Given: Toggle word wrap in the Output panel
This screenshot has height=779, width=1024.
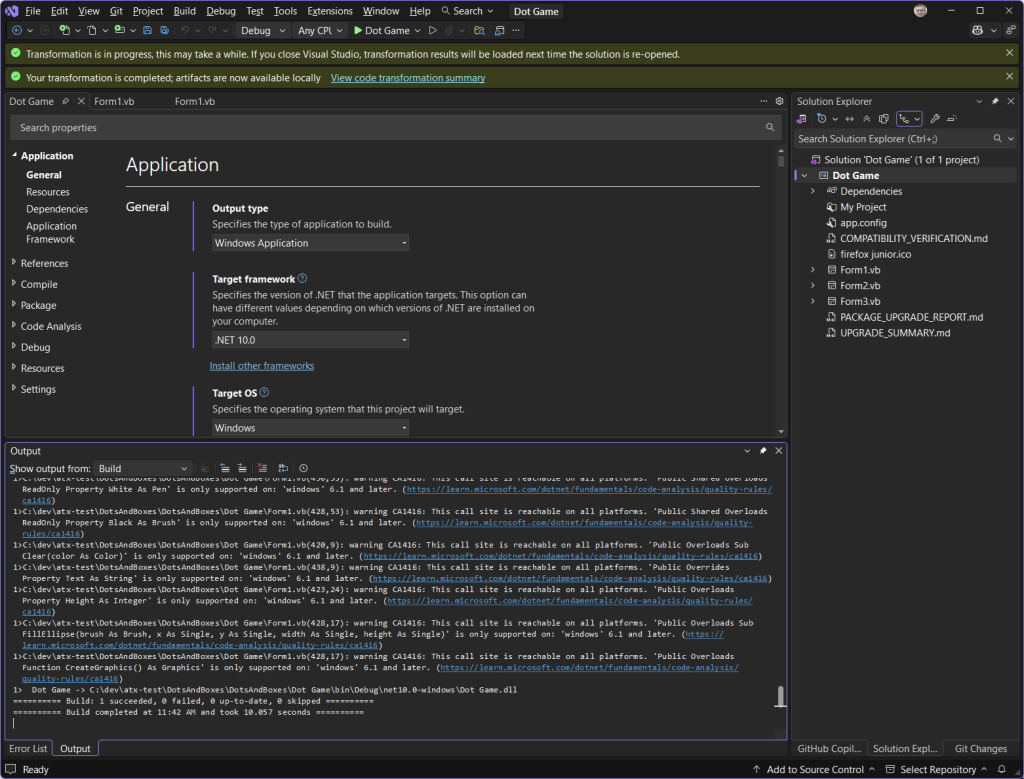Looking at the screenshot, I should tap(283, 467).
